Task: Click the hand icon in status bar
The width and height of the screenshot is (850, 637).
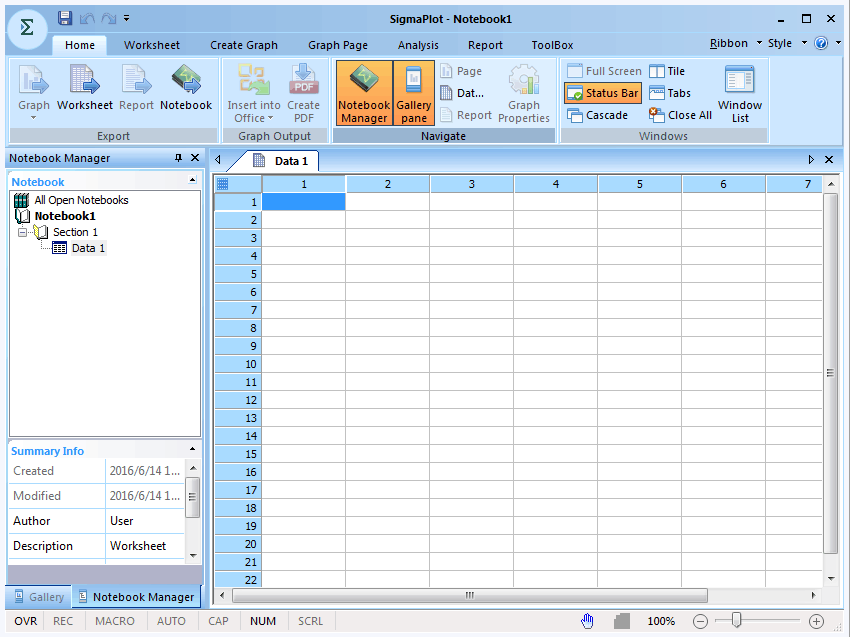Action: [x=588, y=621]
